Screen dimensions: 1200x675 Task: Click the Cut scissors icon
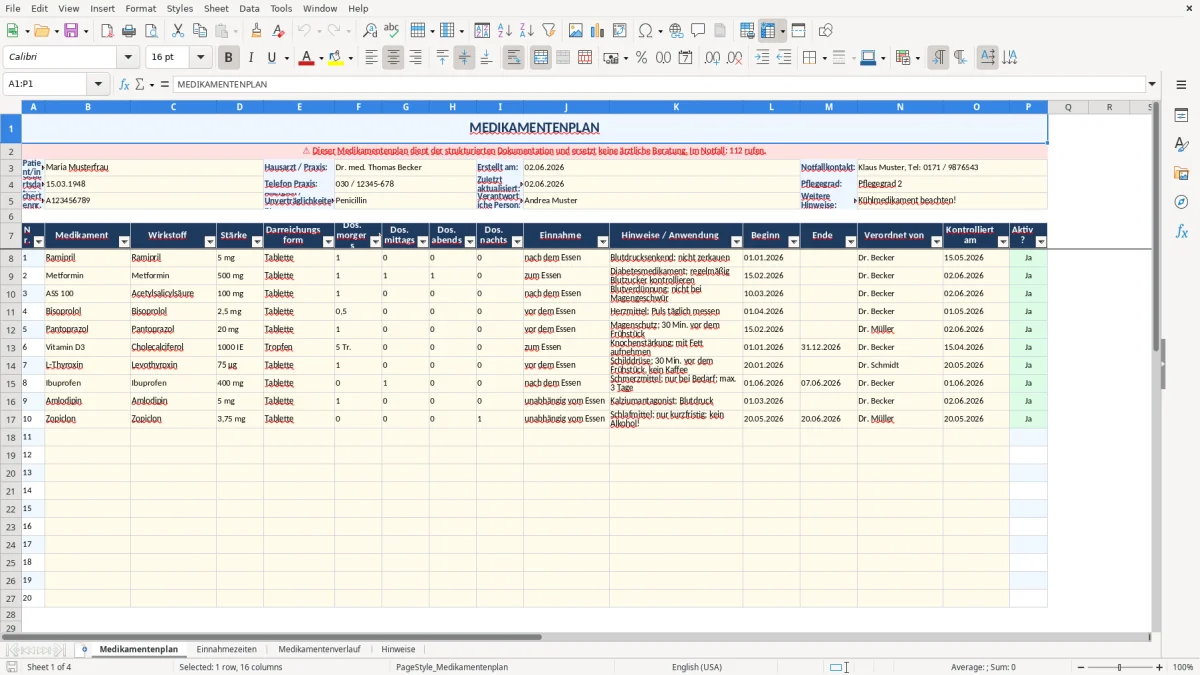pos(178,31)
